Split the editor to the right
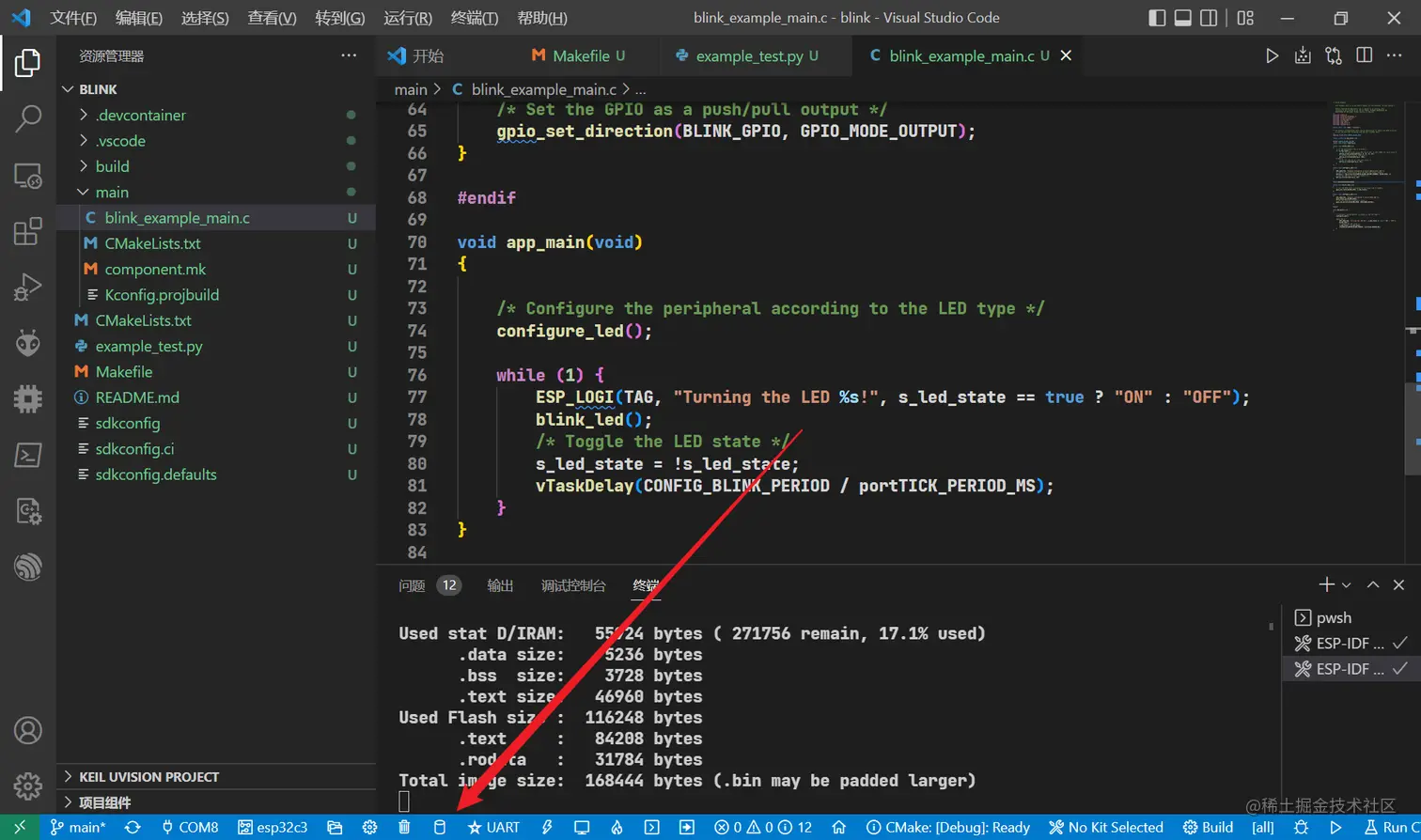 coord(1365,55)
